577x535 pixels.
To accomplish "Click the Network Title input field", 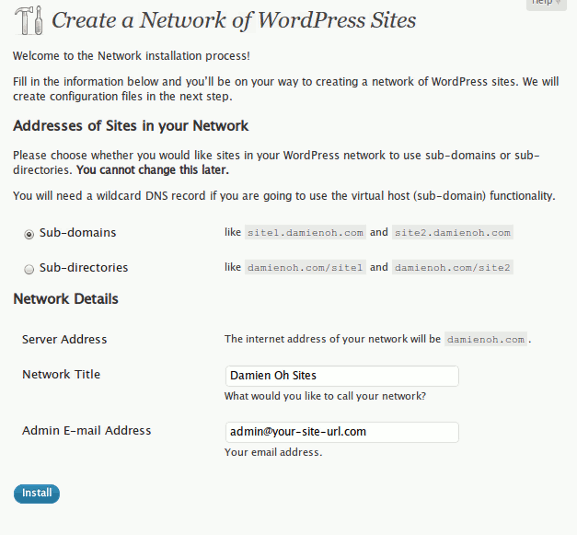I will coord(342,376).
